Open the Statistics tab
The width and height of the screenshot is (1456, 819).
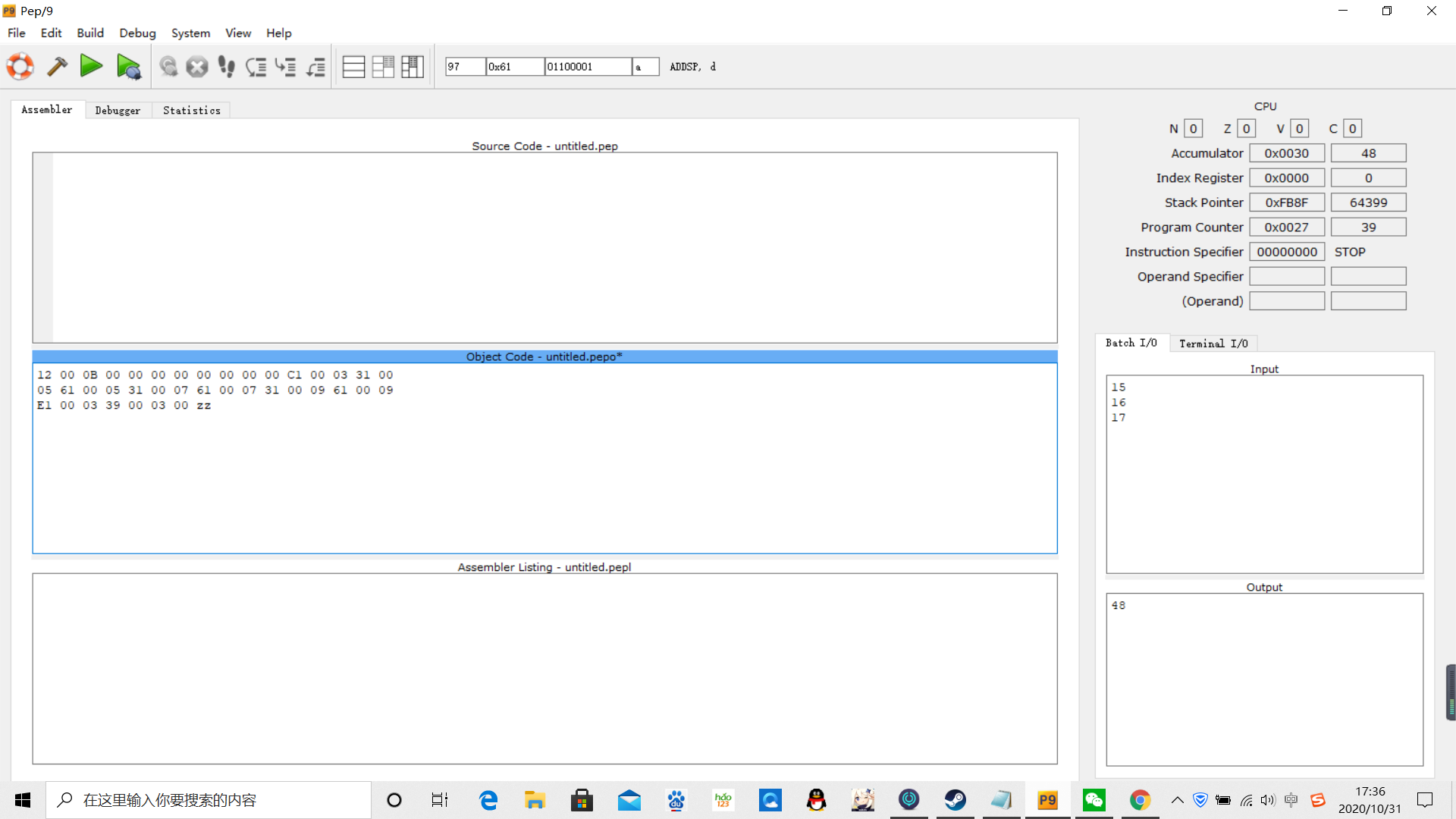(191, 111)
